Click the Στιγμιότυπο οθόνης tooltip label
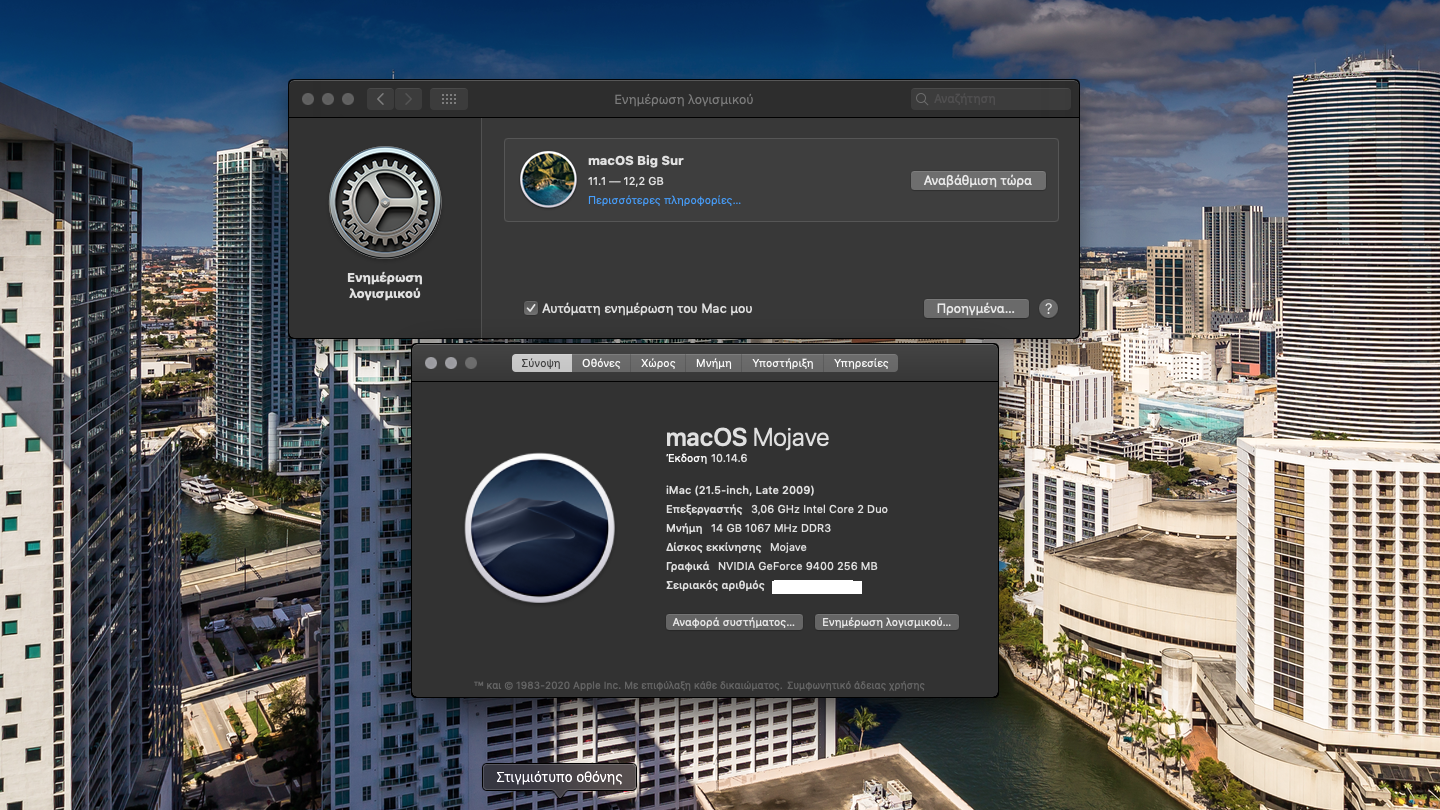 coord(560,777)
